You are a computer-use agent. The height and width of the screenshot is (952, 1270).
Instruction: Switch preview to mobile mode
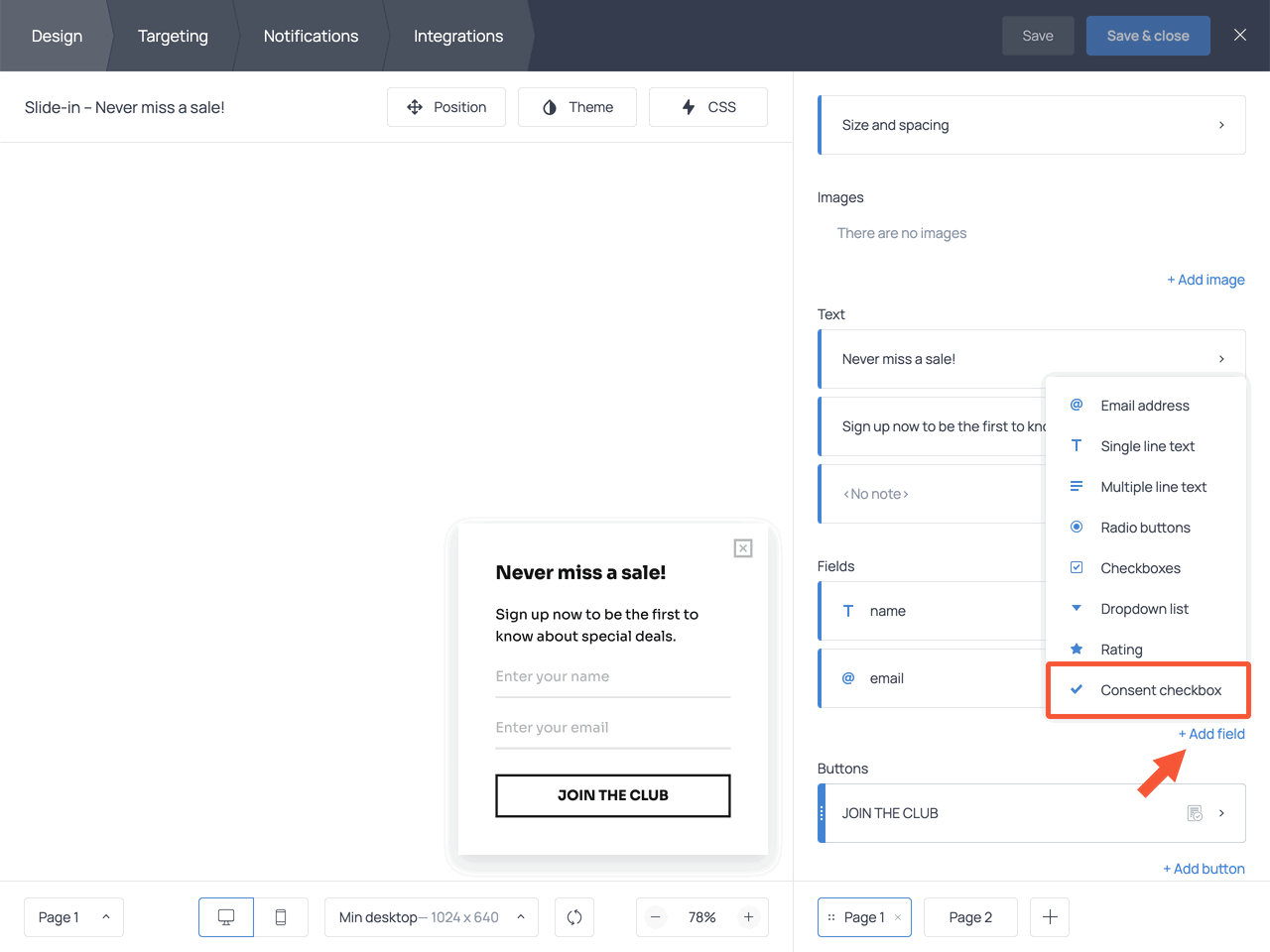[x=281, y=917]
